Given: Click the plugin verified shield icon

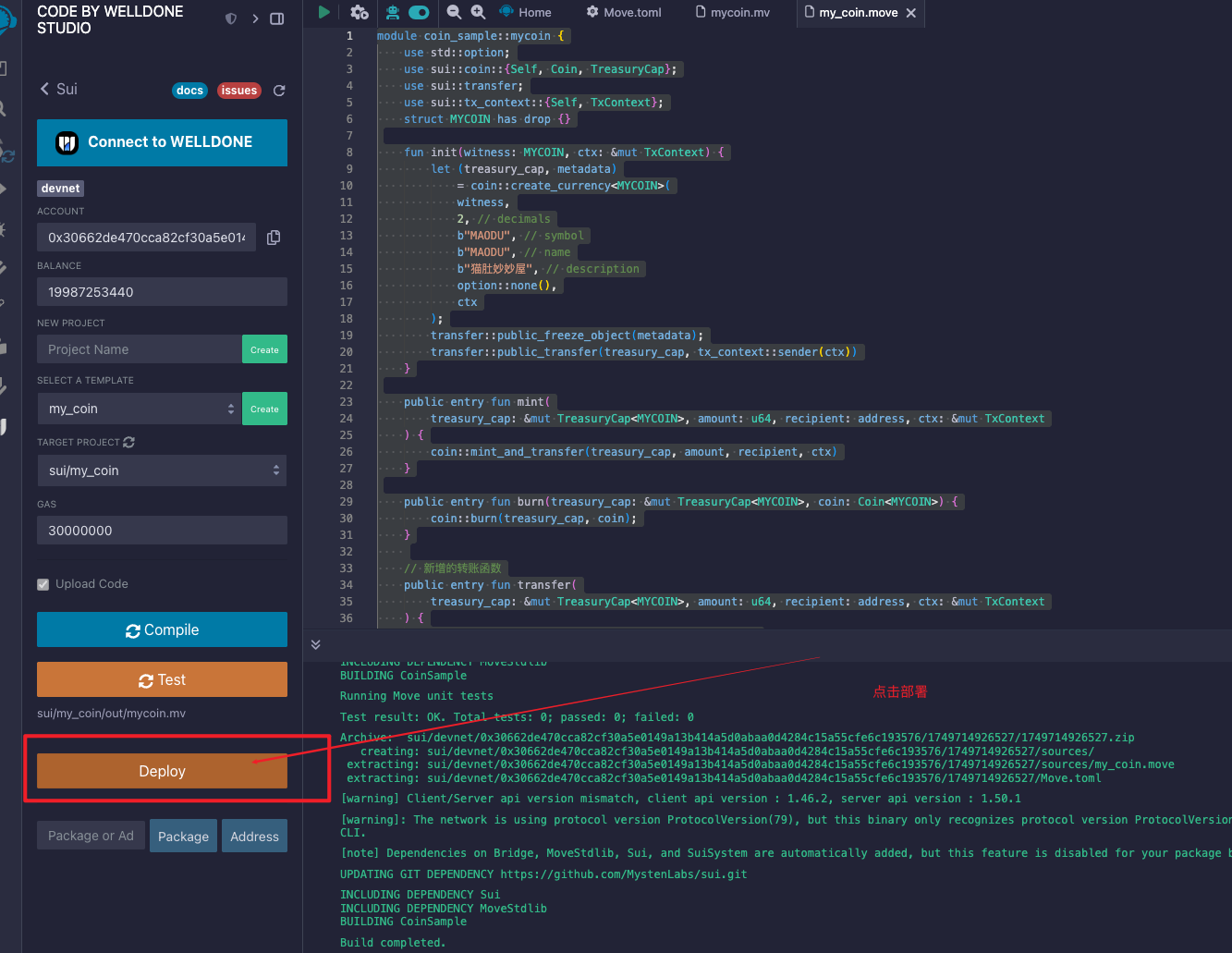Looking at the screenshot, I should [x=231, y=18].
